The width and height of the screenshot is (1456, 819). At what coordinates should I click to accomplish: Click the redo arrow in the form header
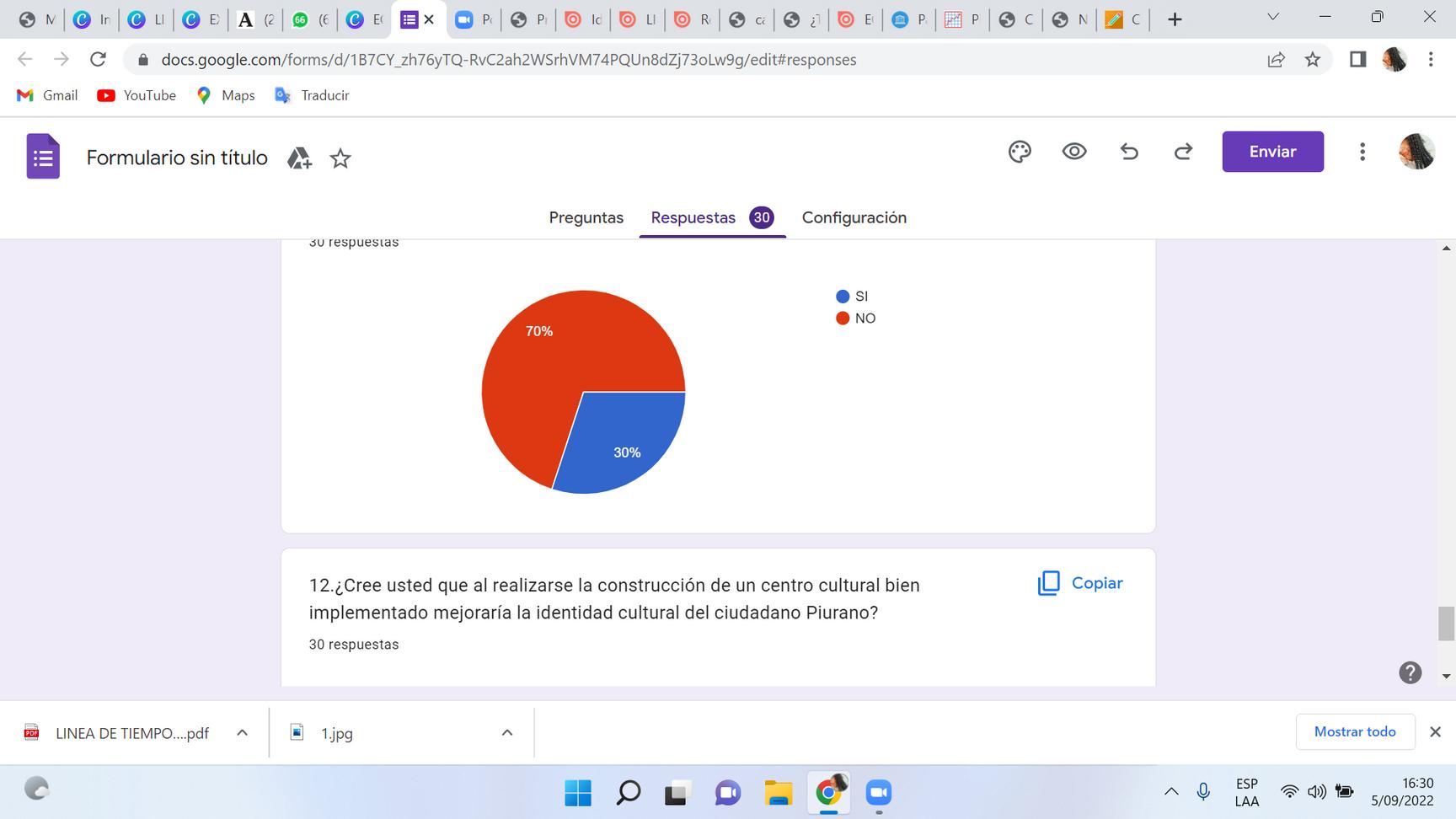(1184, 152)
